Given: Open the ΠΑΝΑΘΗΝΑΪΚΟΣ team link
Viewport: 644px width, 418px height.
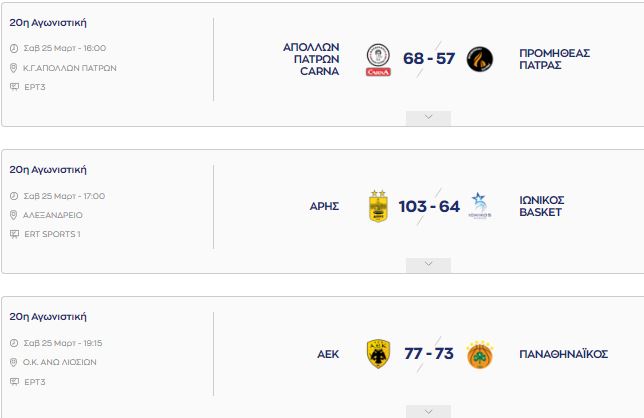Looking at the screenshot, I should (564, 354).
